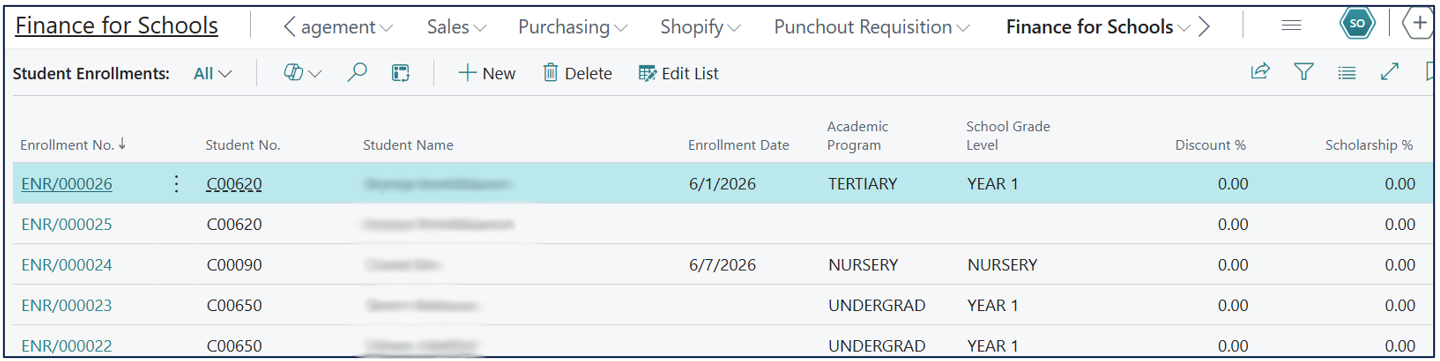Expand the Purchasing menu
The image size is (1440, 361).
[x=573, y=27]
